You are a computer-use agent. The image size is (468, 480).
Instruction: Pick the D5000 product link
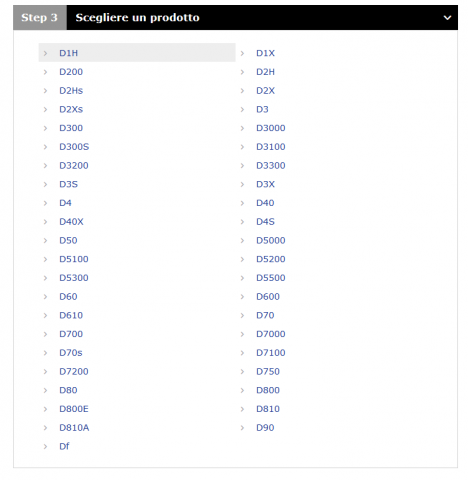click(271, 240)
